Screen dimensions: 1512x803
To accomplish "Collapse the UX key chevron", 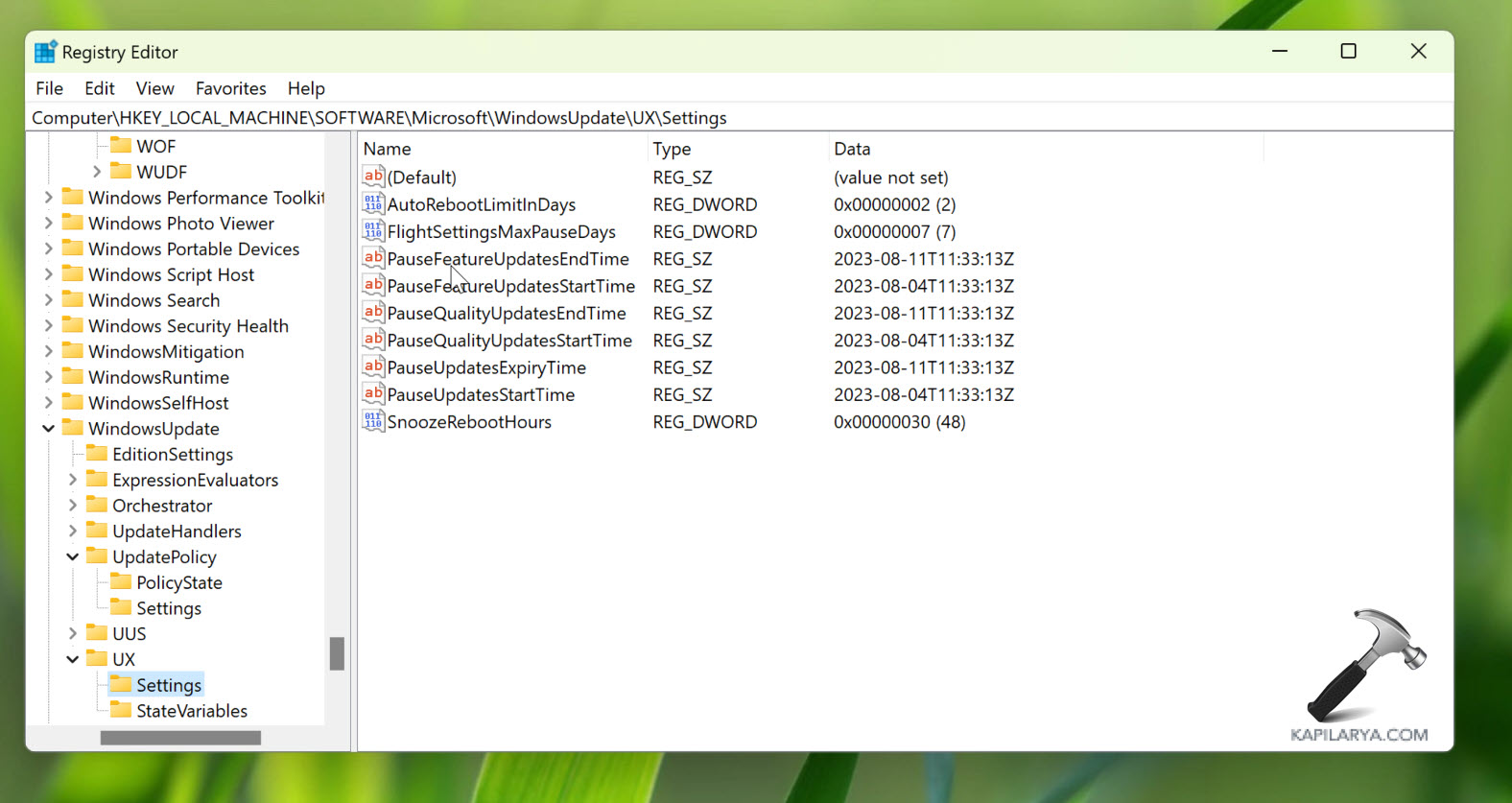I will tap(73, 659).
